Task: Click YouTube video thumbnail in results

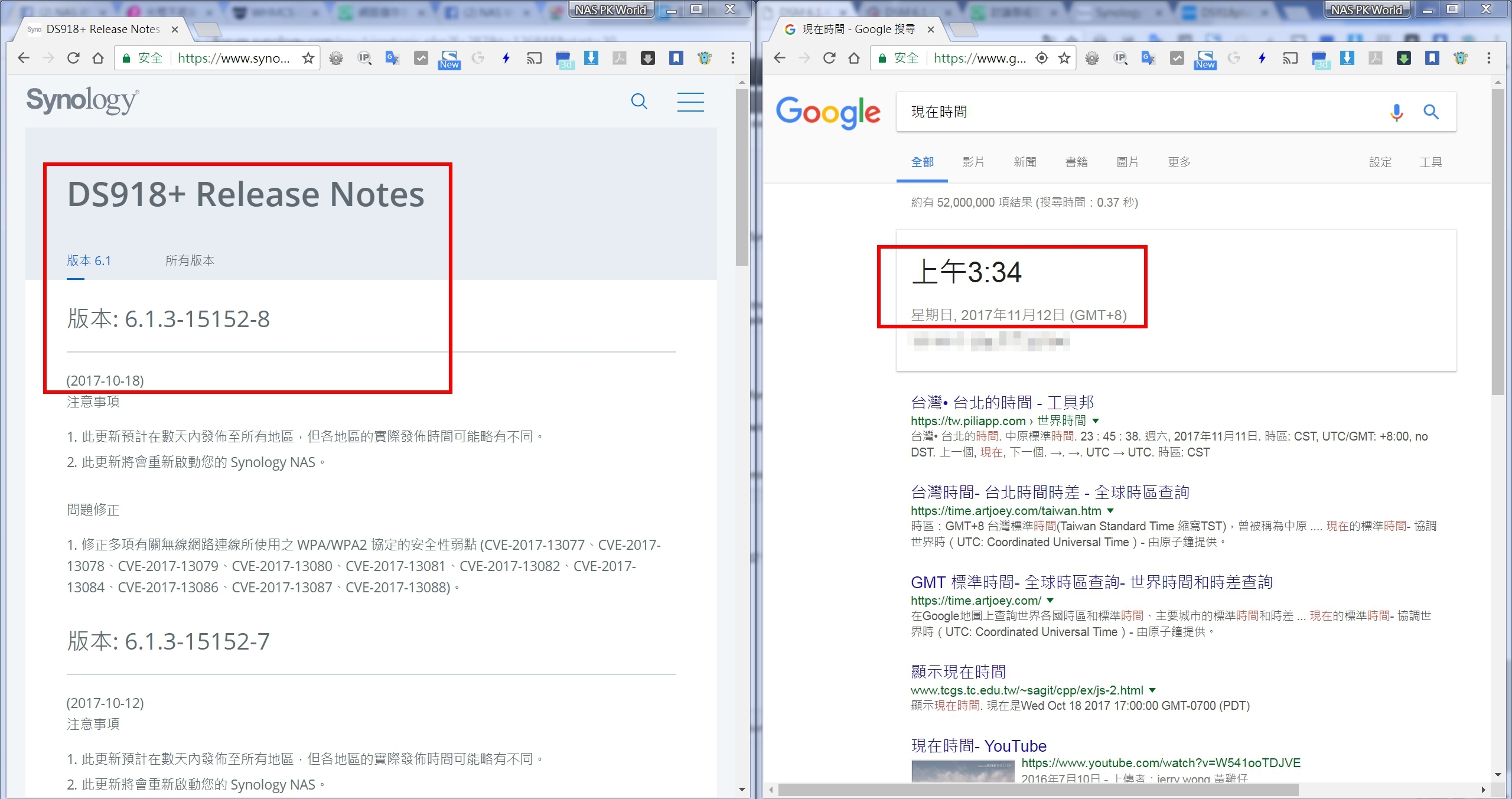Action: (963, 771)
